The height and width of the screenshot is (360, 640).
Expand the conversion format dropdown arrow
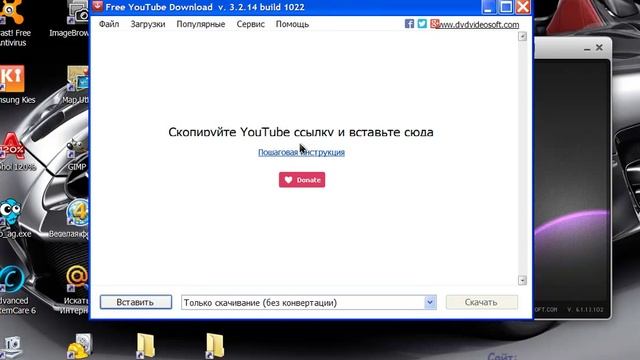click(x=430, y=302)
